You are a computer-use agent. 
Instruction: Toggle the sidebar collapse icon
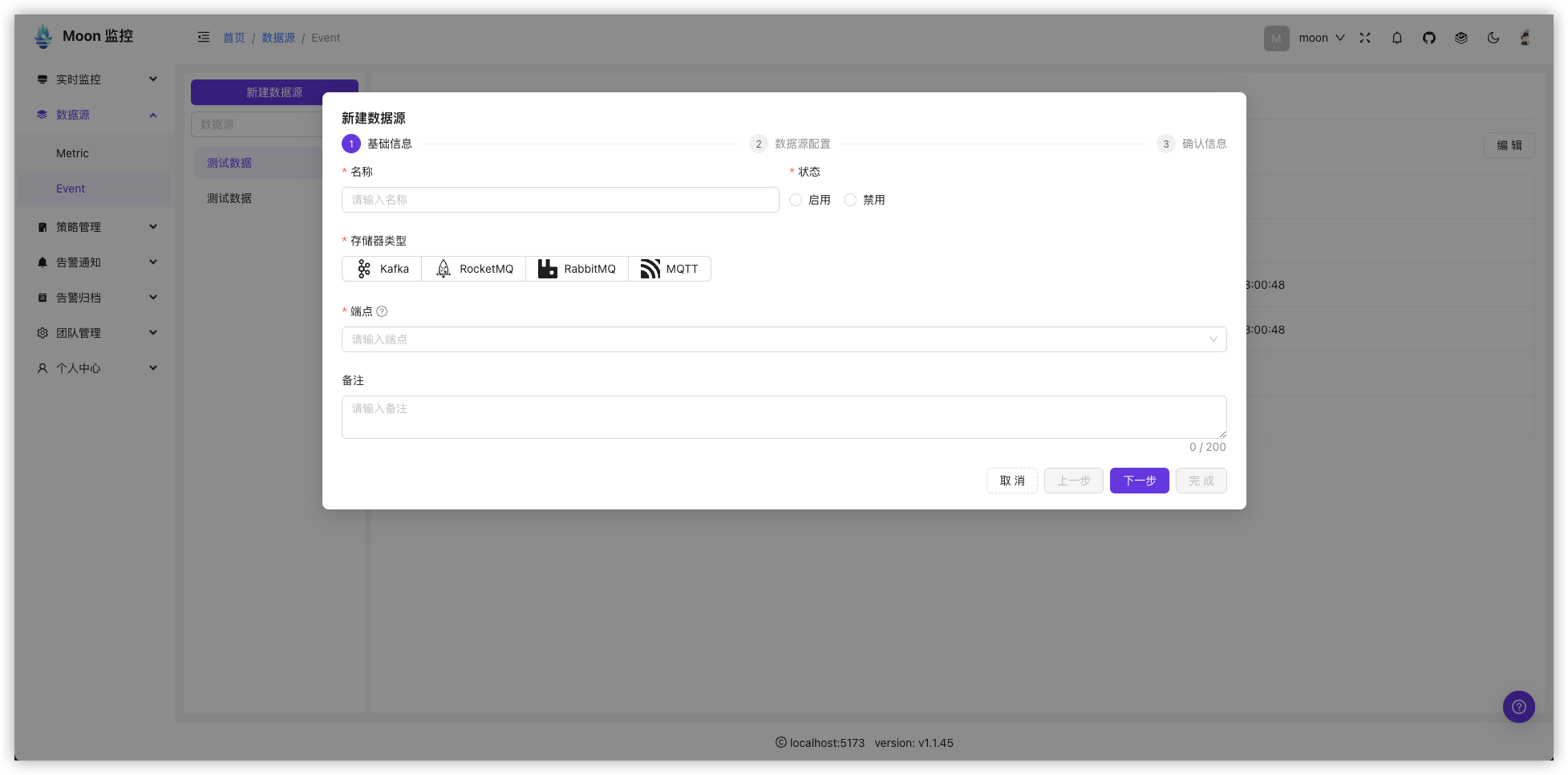(x=204, y=37)
